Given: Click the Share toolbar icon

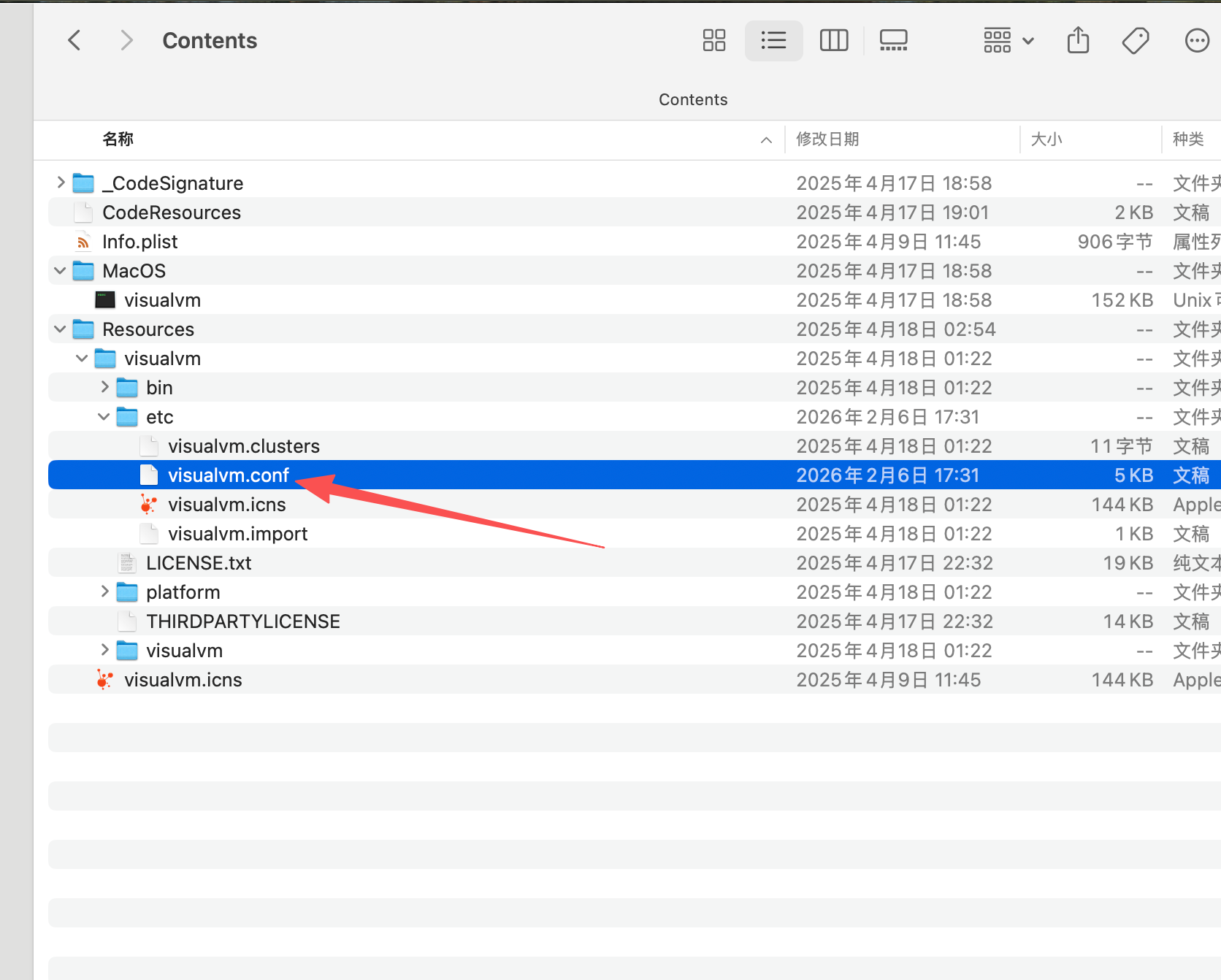Looking at the screenshot, I should pyautogui.click(x=1078, y=40).
